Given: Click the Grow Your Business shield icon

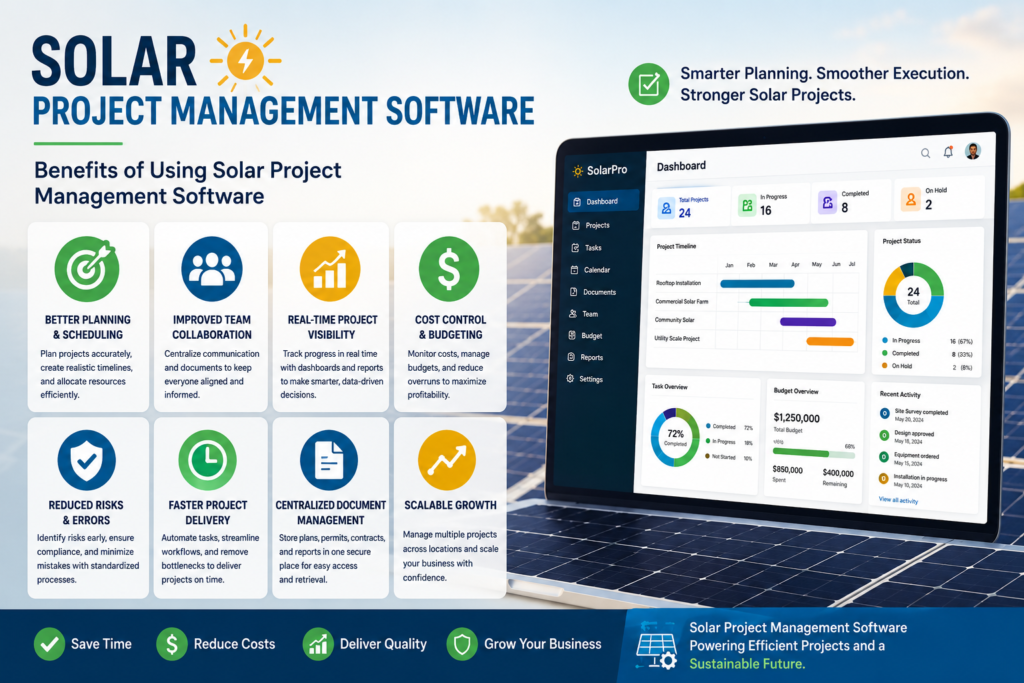Looking at the screenshot, I should 462,644.
